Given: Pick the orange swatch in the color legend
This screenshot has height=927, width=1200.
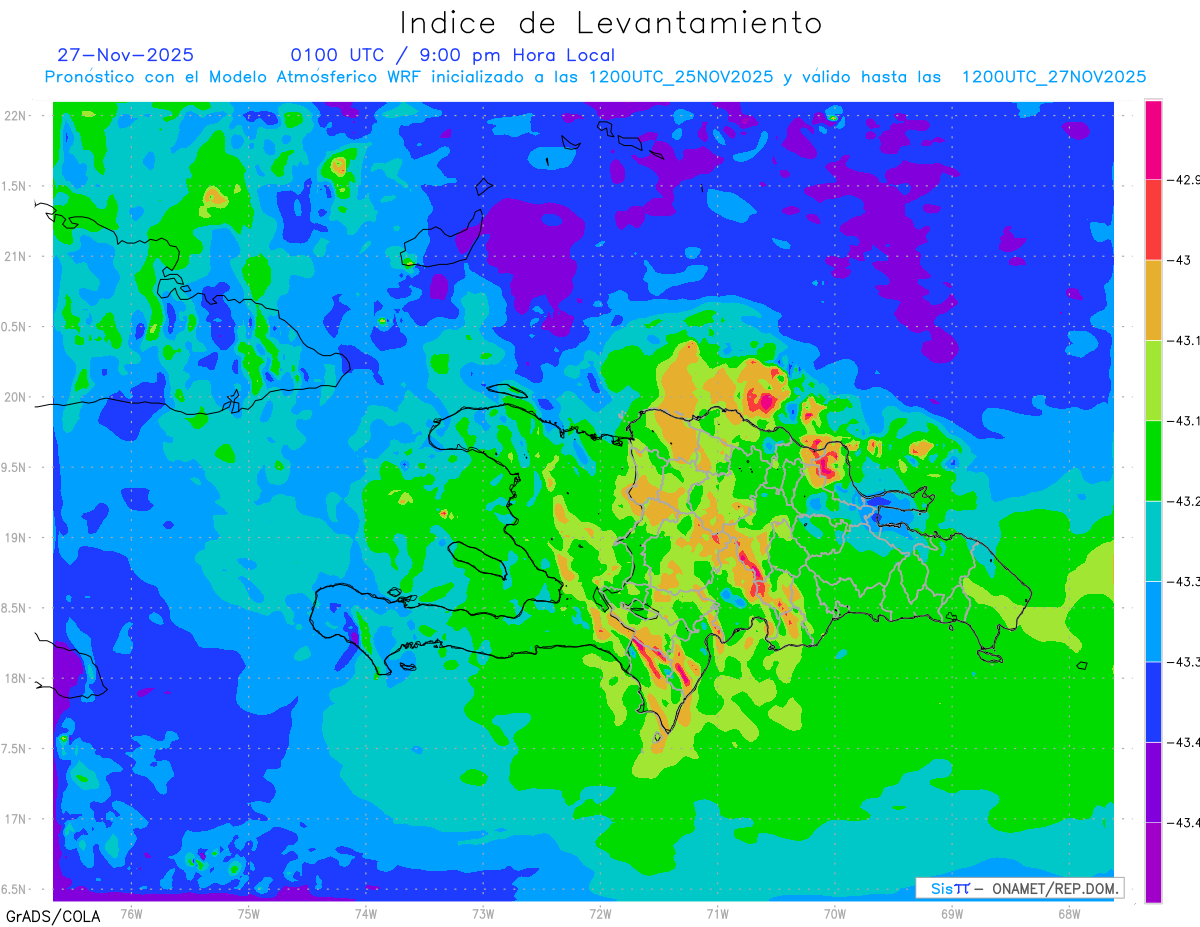Looking at the screenshot, I should (x=1153, y=300).
